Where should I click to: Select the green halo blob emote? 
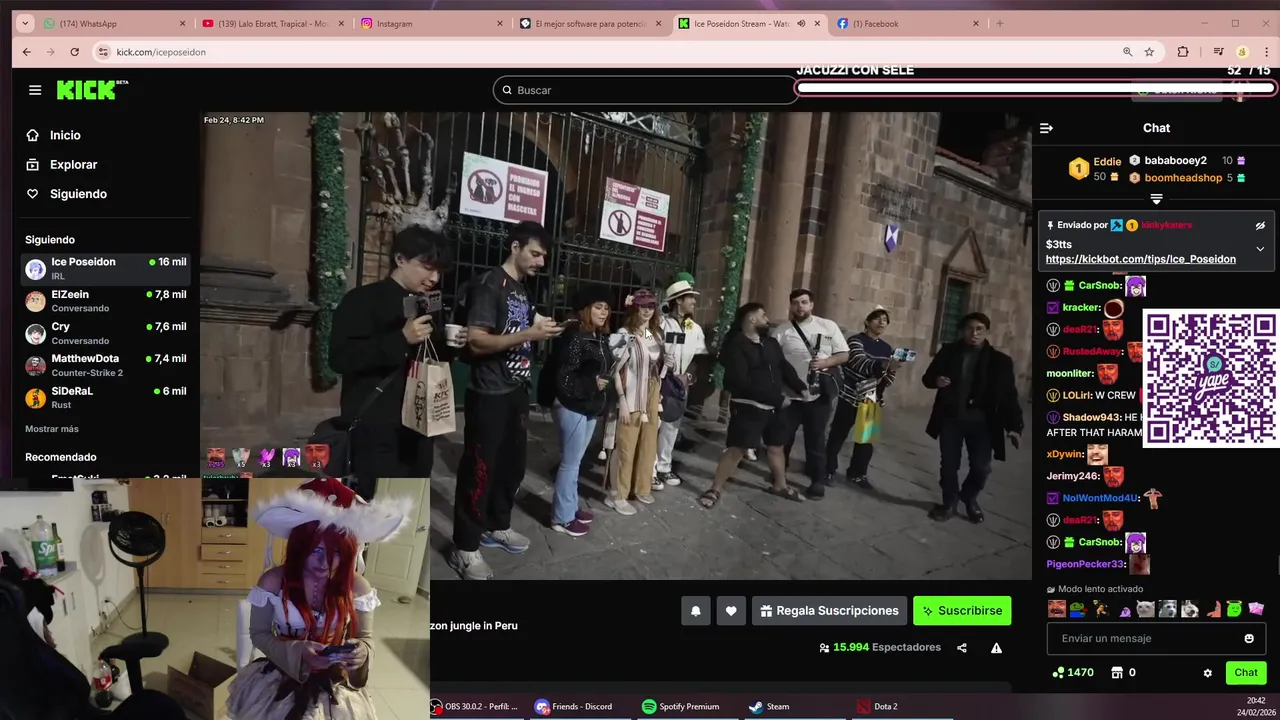click(1234, 609)
